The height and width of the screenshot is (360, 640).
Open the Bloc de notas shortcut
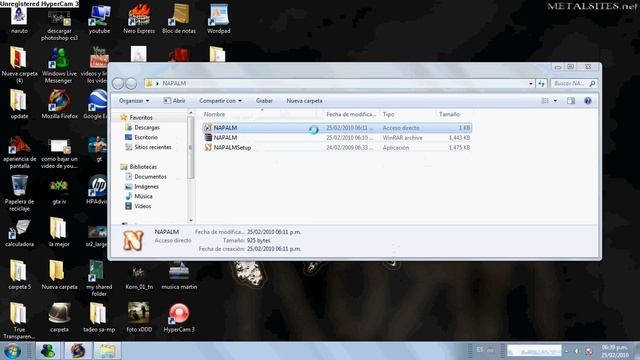click(x=179, y=20)
